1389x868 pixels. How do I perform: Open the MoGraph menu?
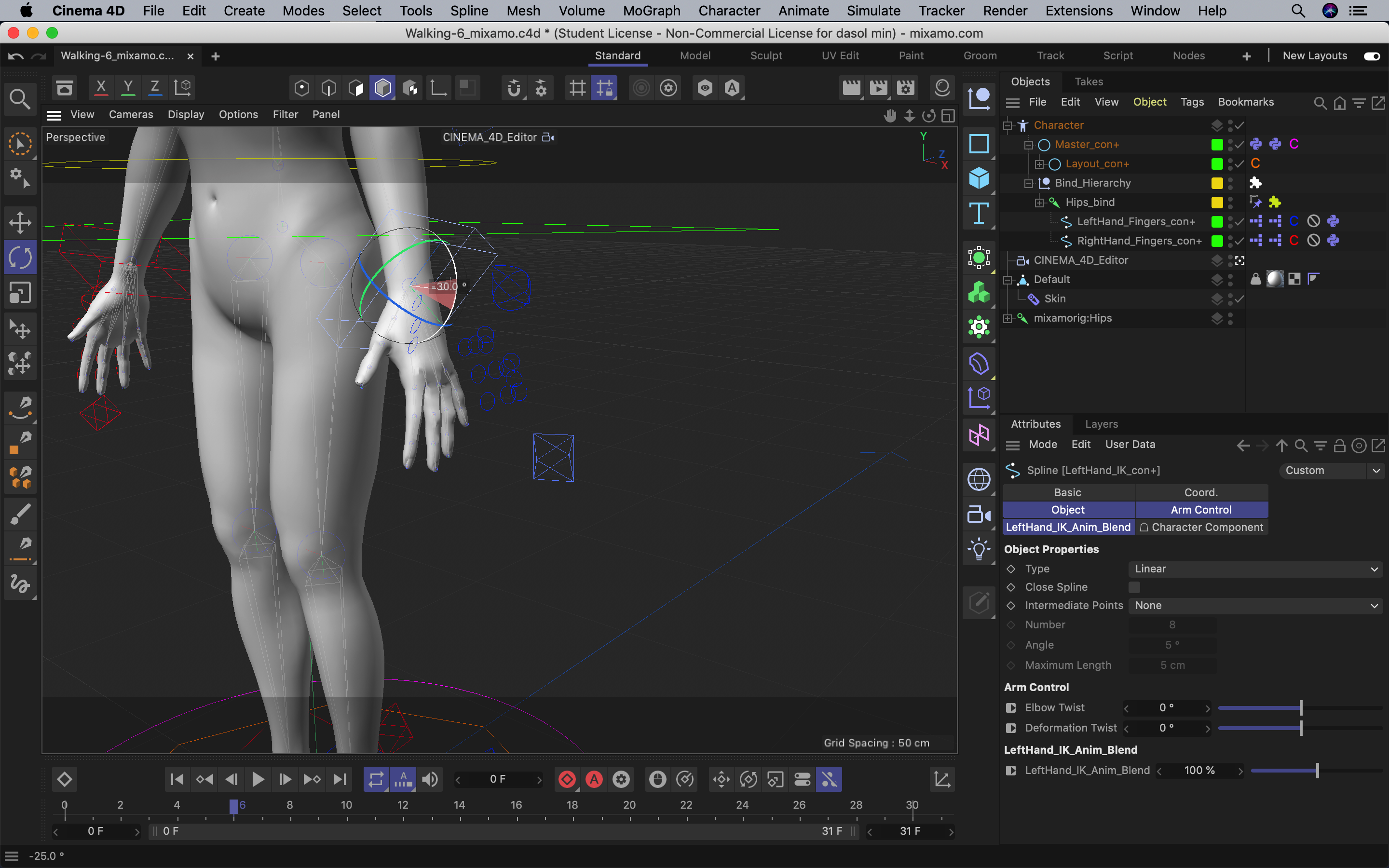pos(652,10)
